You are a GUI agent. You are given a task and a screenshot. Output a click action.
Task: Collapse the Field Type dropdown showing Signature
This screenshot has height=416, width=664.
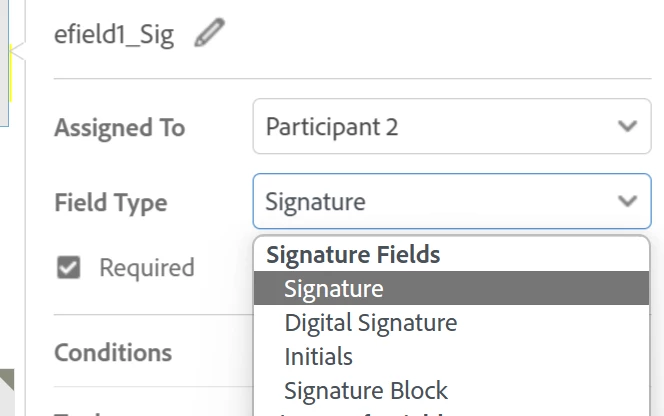click(451, 202)
